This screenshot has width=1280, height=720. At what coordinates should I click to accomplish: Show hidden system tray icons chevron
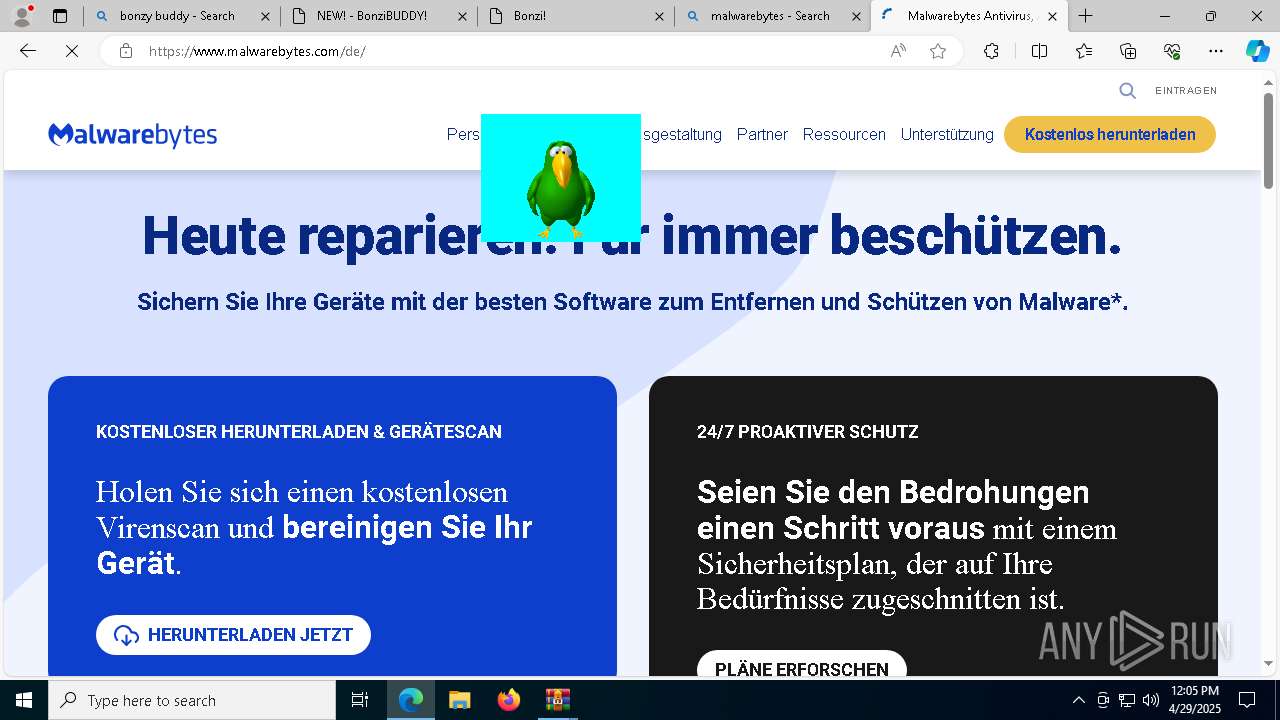[x=1078, y=700]
